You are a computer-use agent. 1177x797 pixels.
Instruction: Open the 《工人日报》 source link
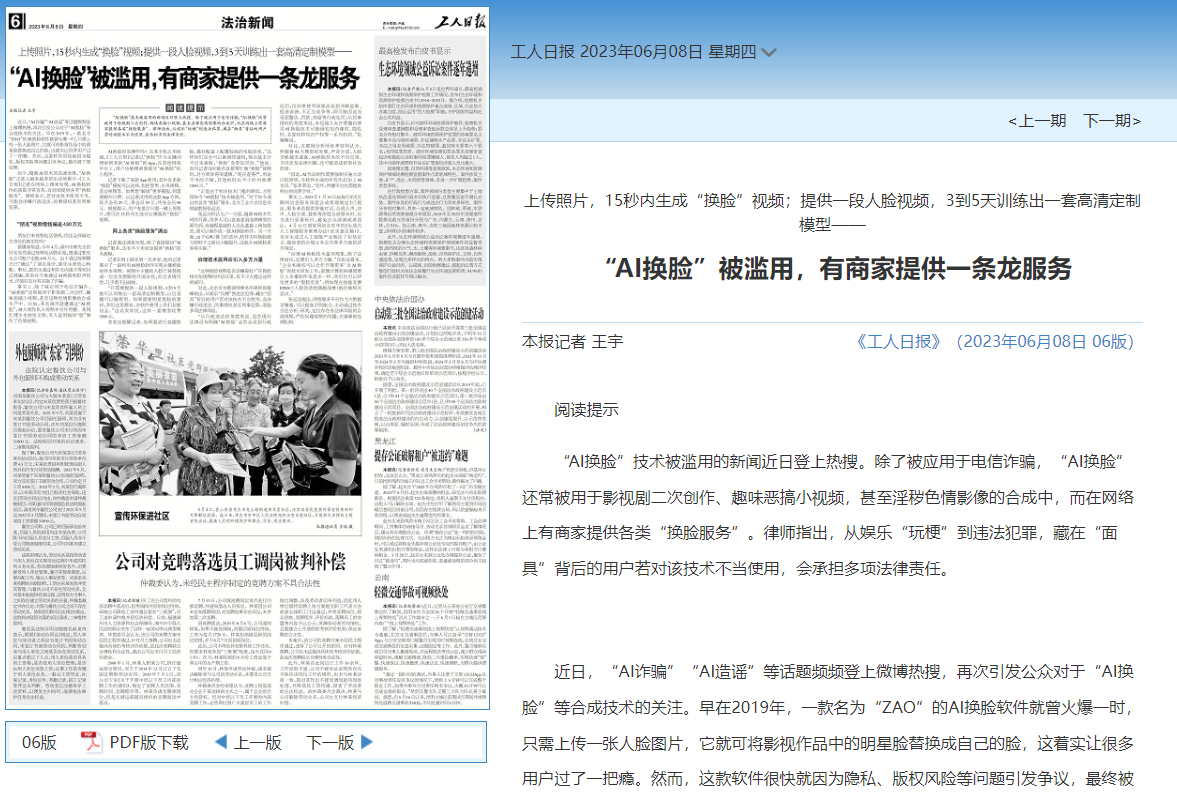click(899, 341)
